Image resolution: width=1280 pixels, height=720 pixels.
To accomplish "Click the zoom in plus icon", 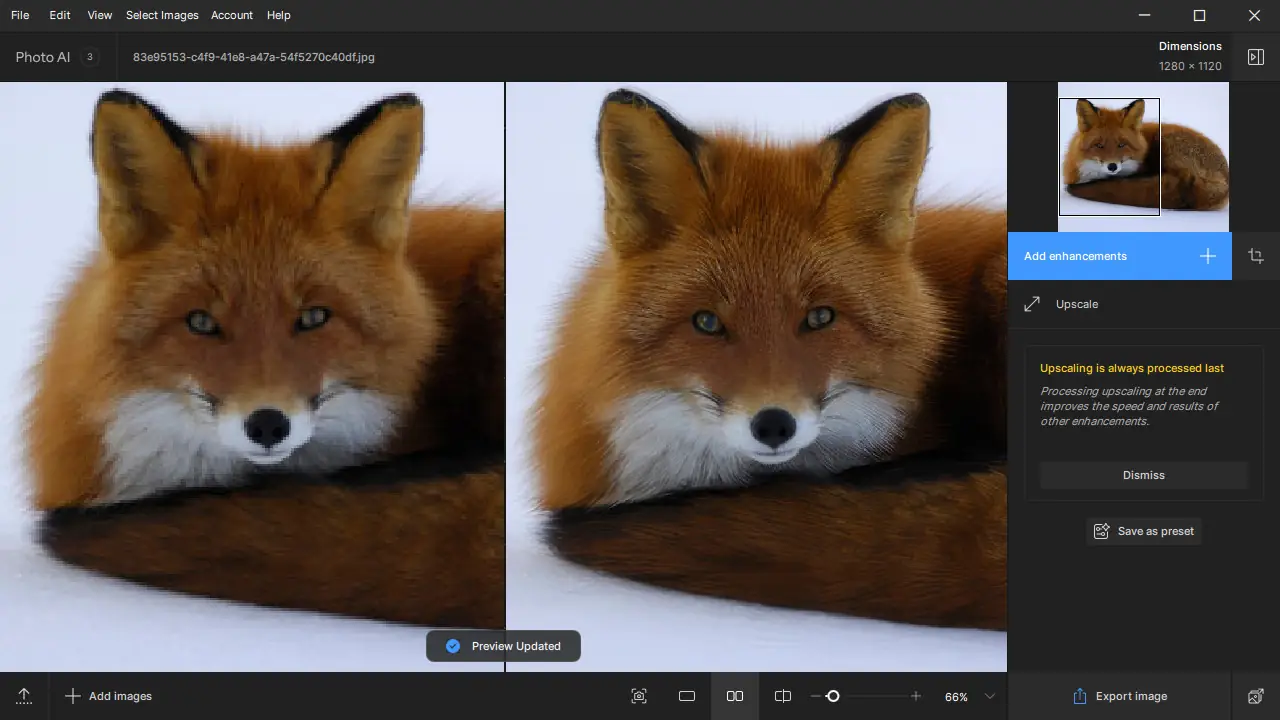I will 915,696.
